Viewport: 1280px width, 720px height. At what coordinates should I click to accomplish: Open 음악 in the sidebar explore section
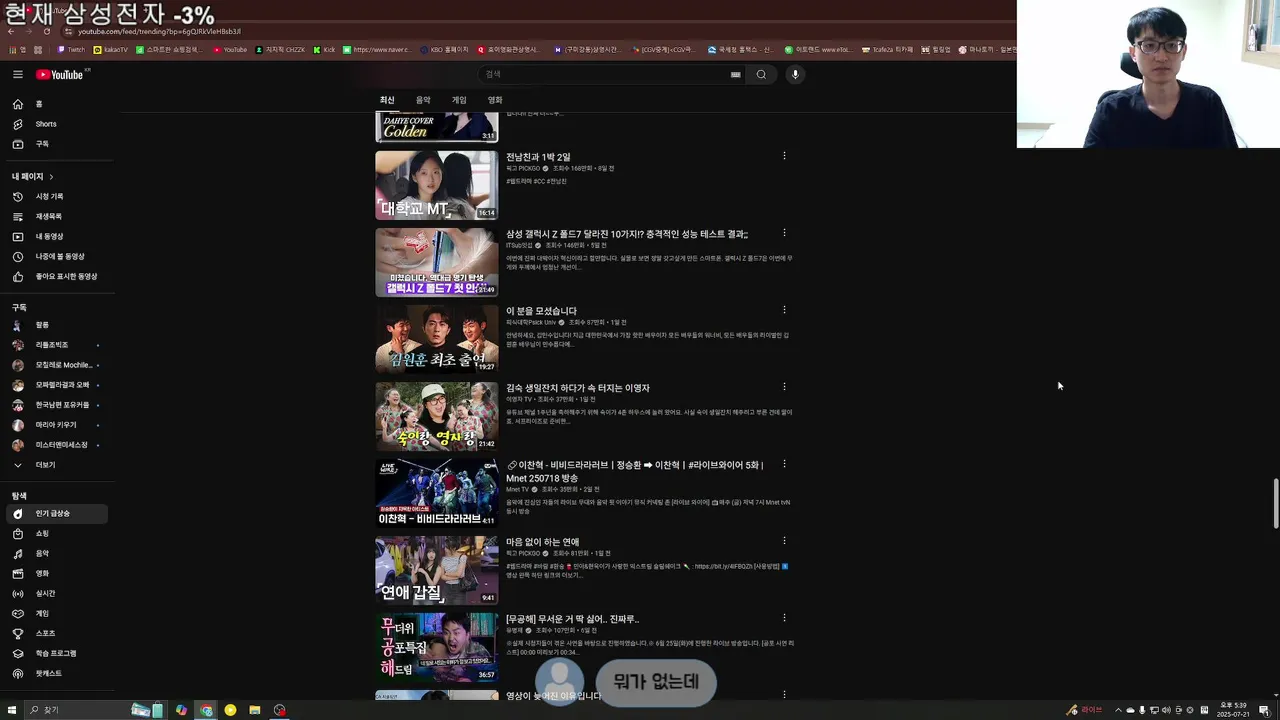pos(55,553)
